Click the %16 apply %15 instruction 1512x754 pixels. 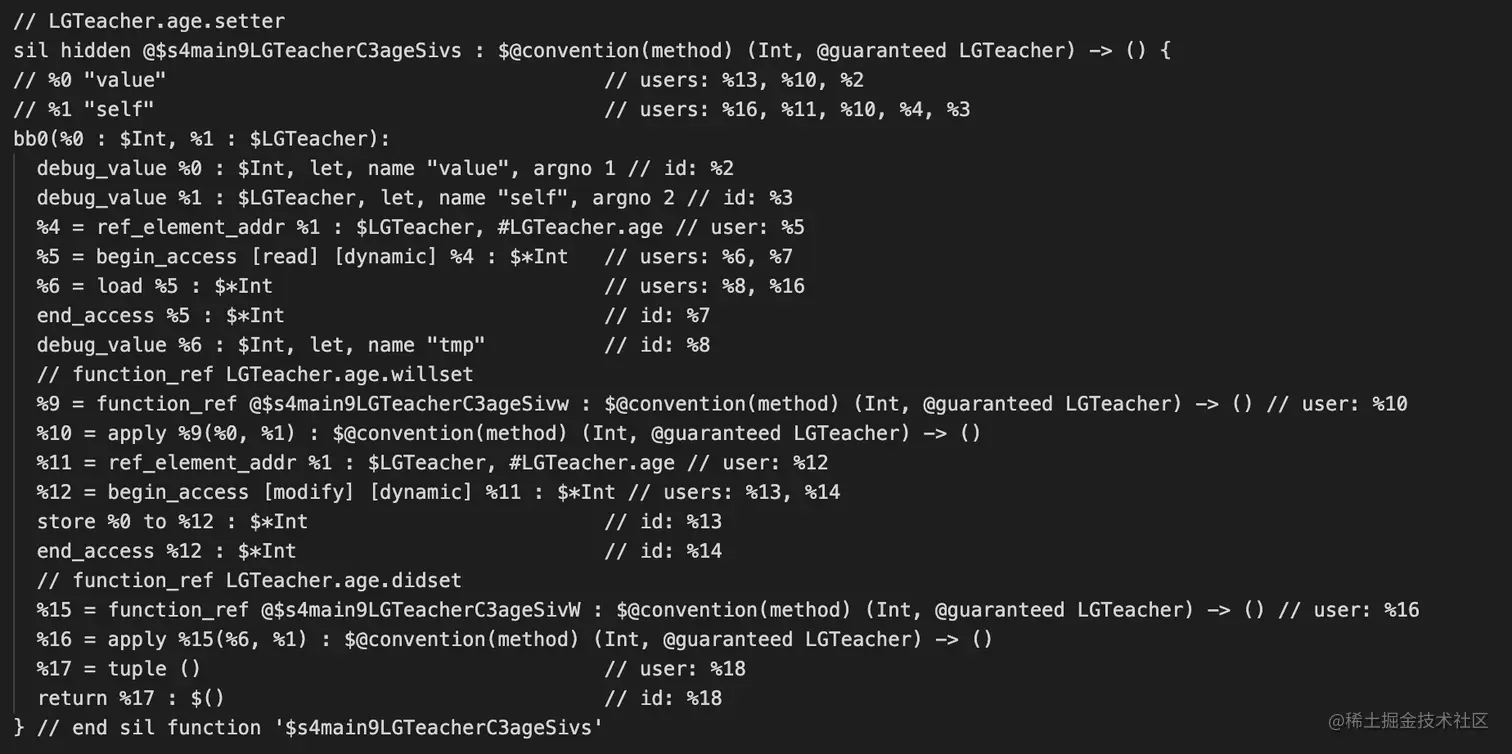[x=515, y=639]
